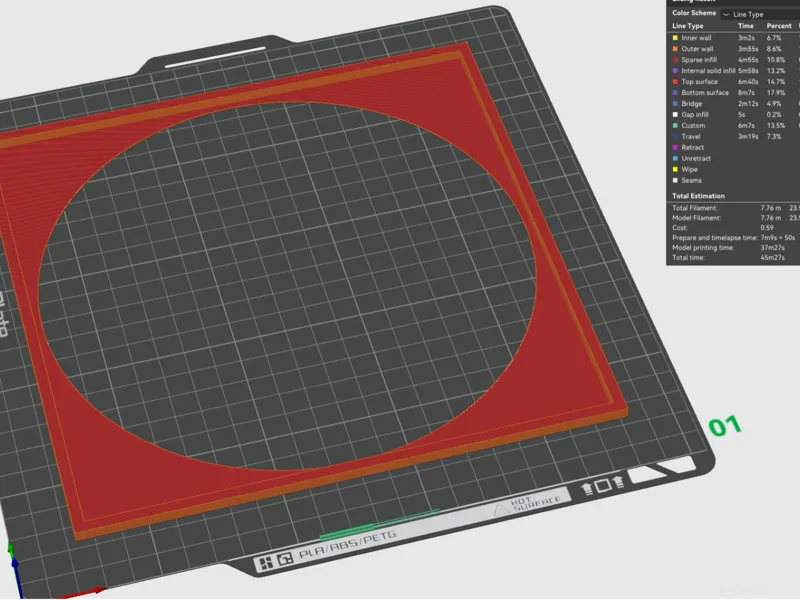Click the Model printing time '37m27s'
The height and width of the screenshot is (600, 800).
pos(772,248)
